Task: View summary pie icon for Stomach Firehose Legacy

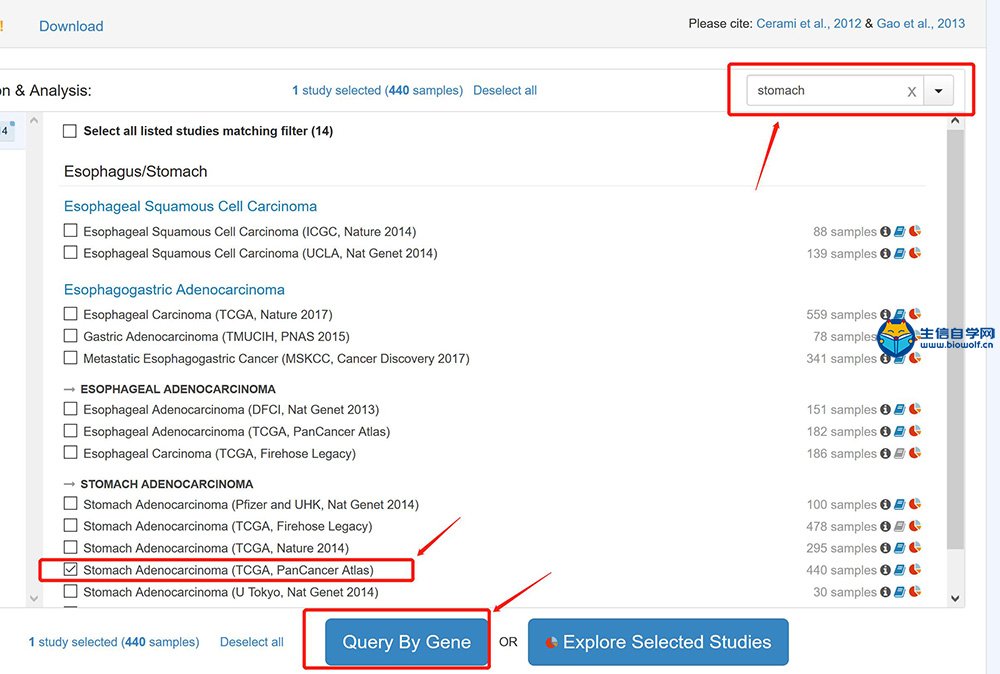Action: tap(915, 525)
